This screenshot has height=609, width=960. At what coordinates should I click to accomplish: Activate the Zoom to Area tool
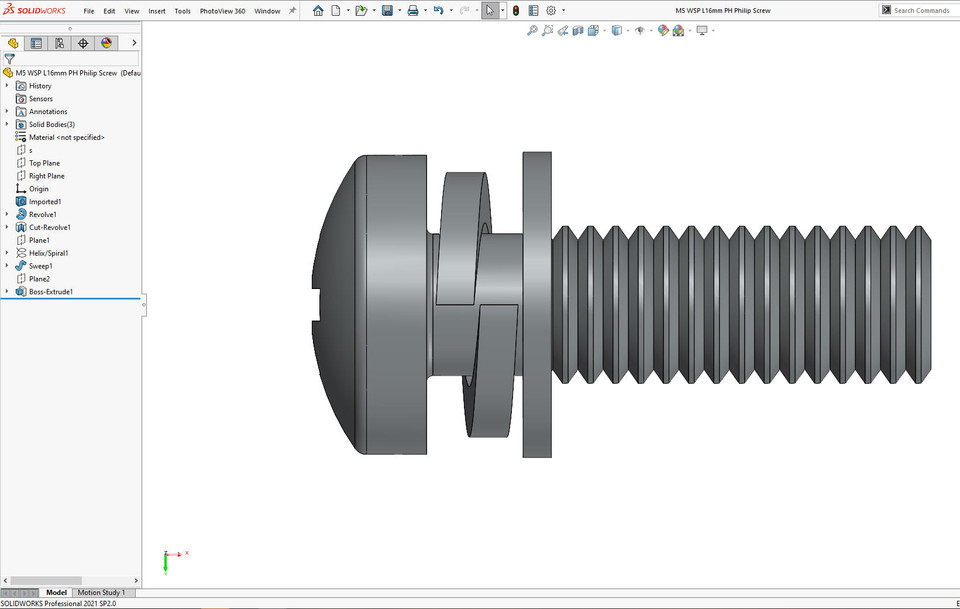tap(547, 30)
